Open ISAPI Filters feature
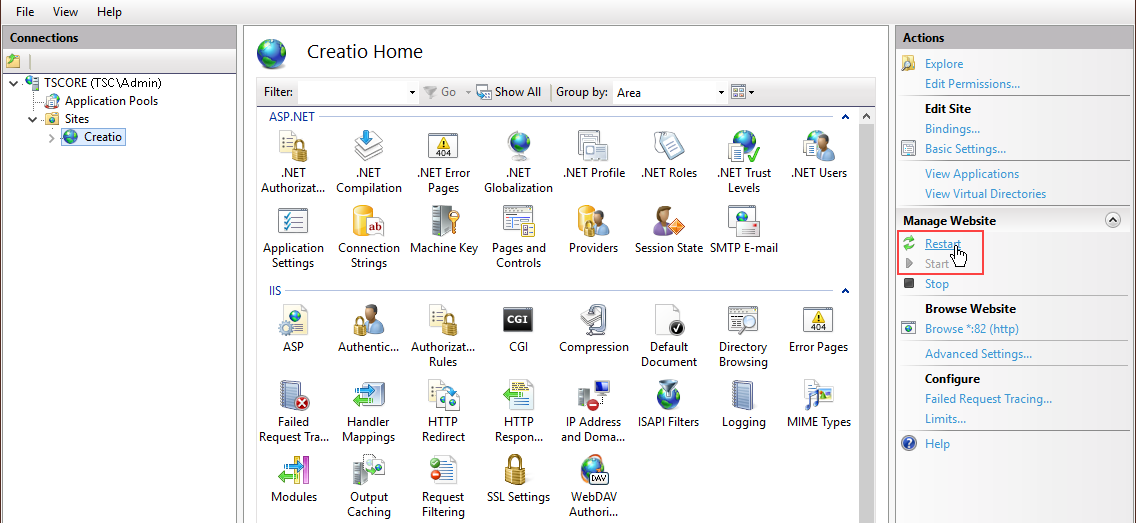The image size is (1136, 523). coord(669,403)
